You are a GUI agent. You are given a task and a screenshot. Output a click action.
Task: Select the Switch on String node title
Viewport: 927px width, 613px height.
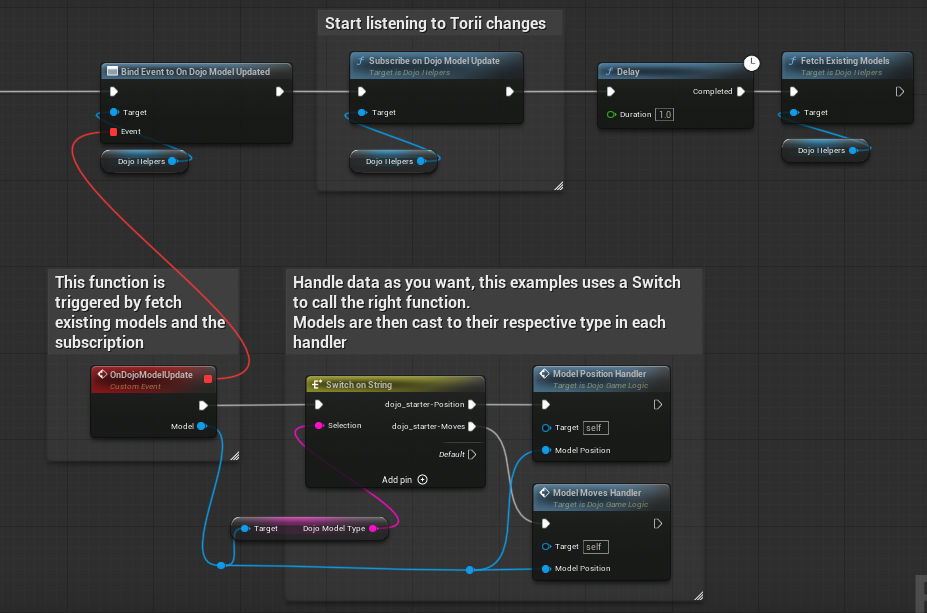pyautogui.click(x=359, y=385)
